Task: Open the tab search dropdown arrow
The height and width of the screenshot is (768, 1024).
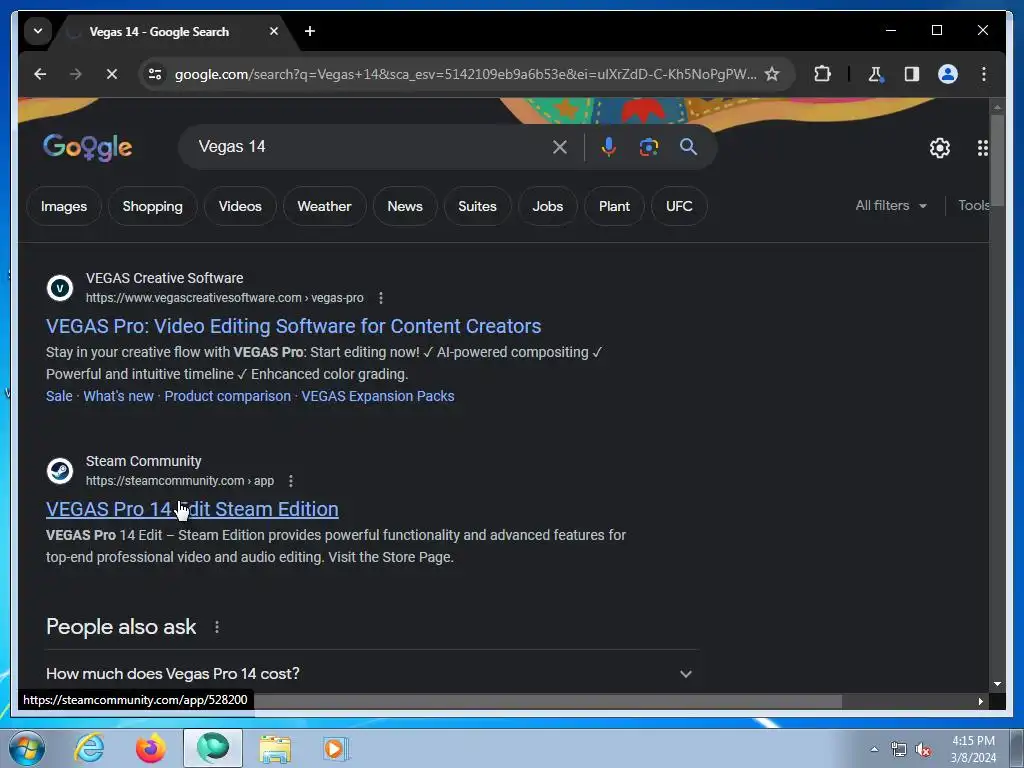Action: click(38, 31)
